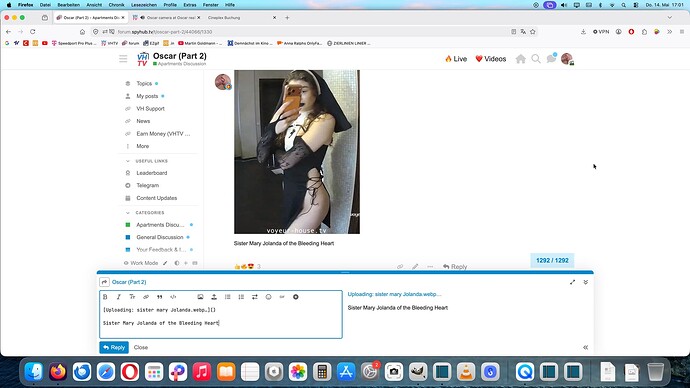Open the text size tool in composer
This screenshot has width=690, height=388.
[x=132, y=297]
